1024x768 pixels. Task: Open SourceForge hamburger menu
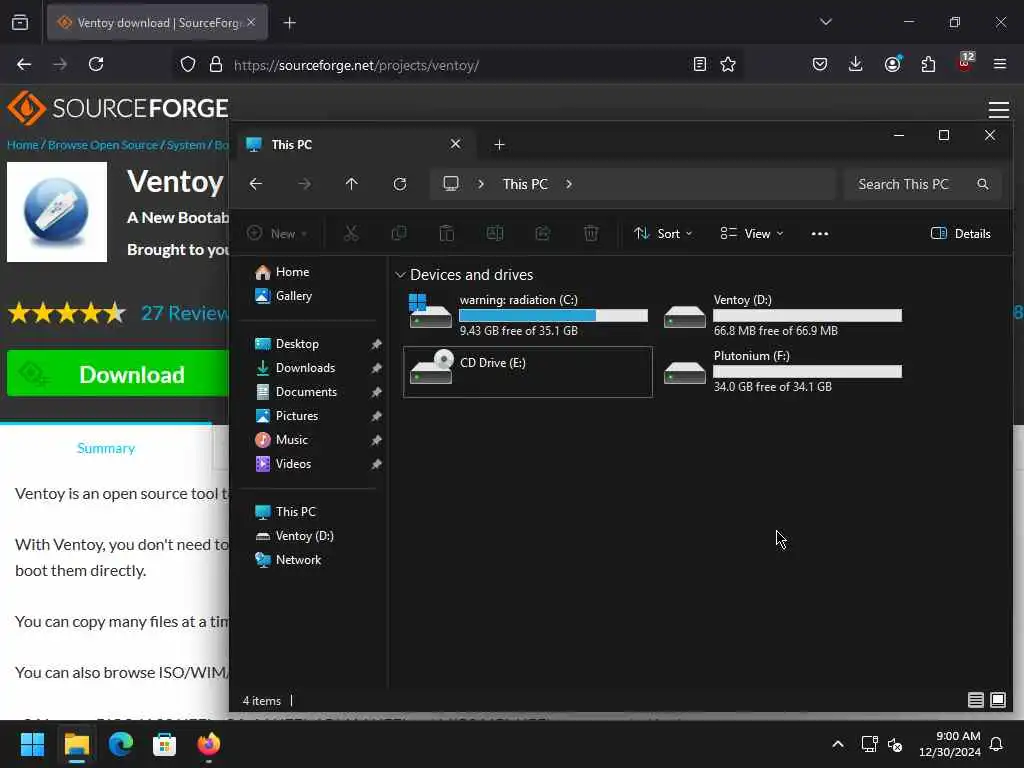pos(999,110)
